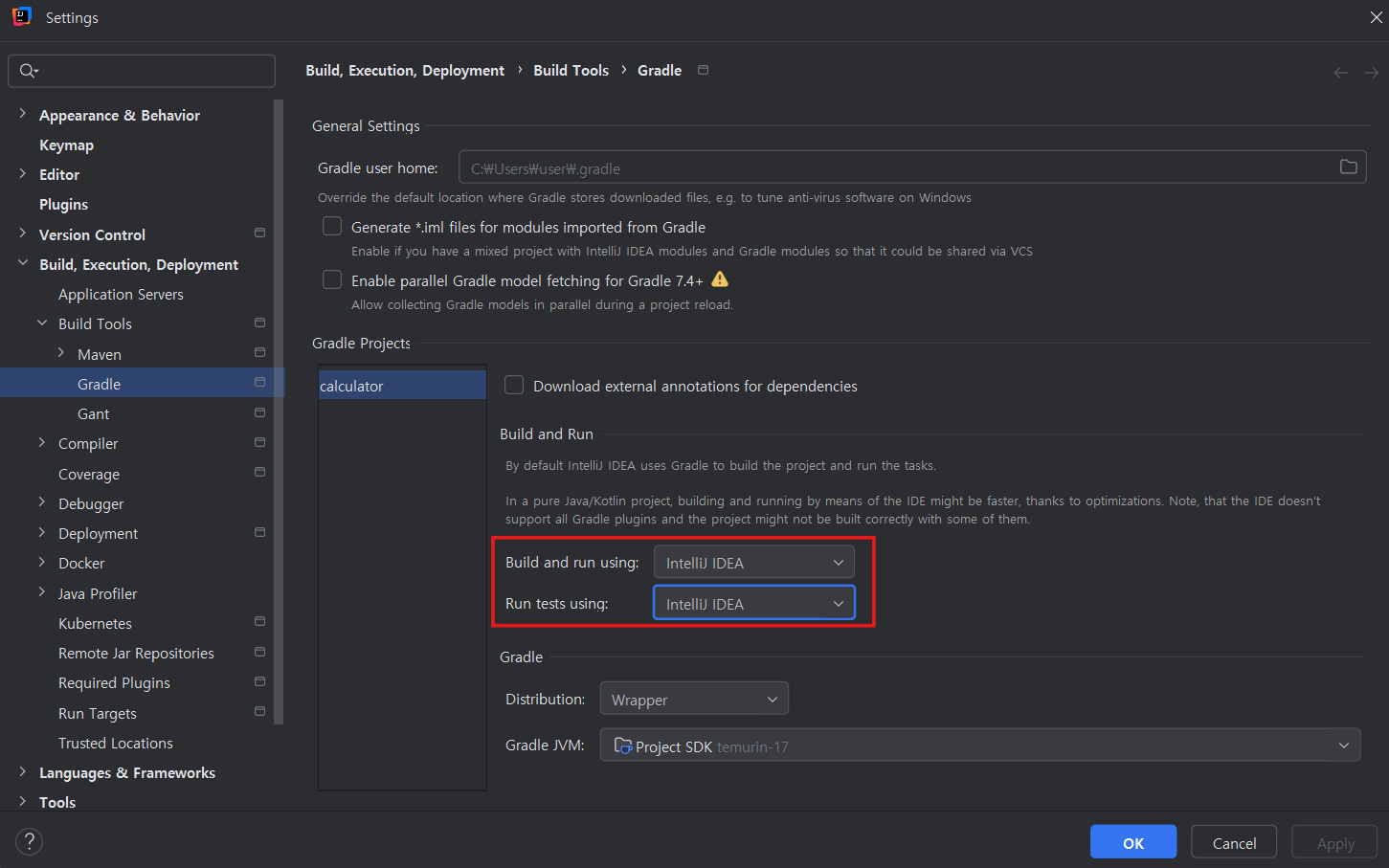The width and height of the screenshot is (1389, 868).
Task: Click the project icon on Gant row
Action: tap(259, 412)
